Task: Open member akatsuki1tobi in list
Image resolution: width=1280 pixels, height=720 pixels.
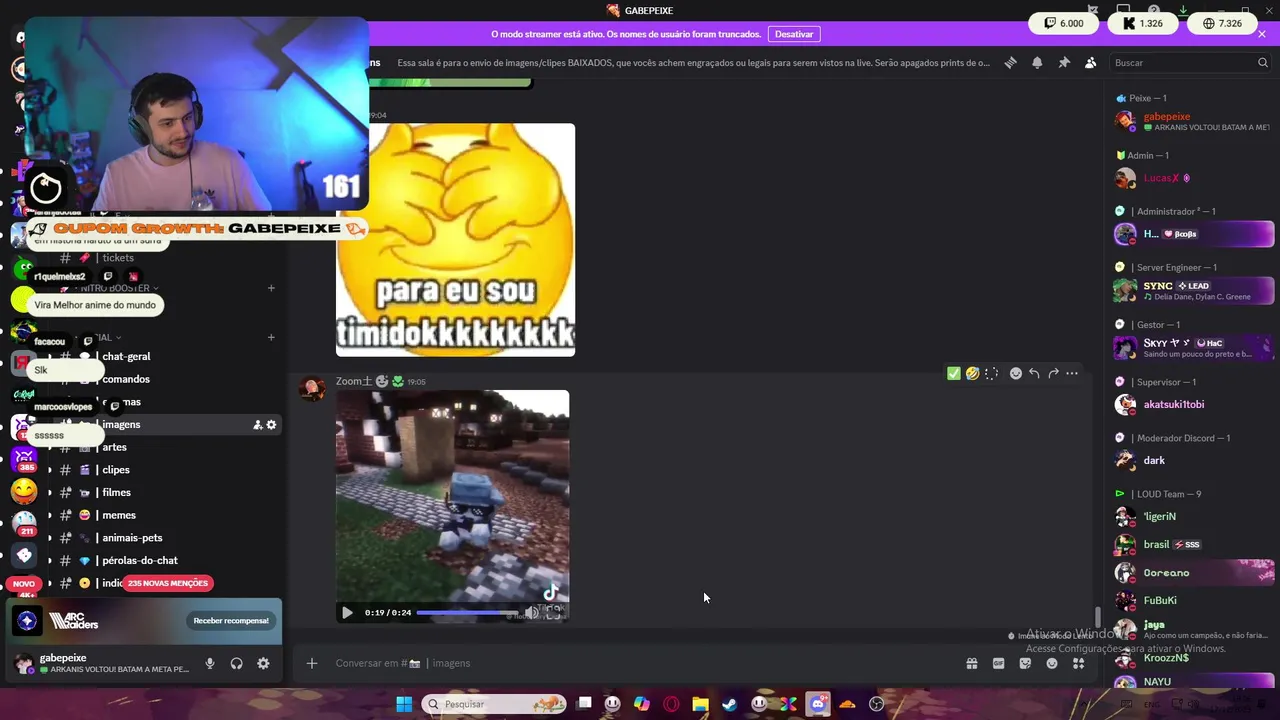Action: pos(1193,404)
